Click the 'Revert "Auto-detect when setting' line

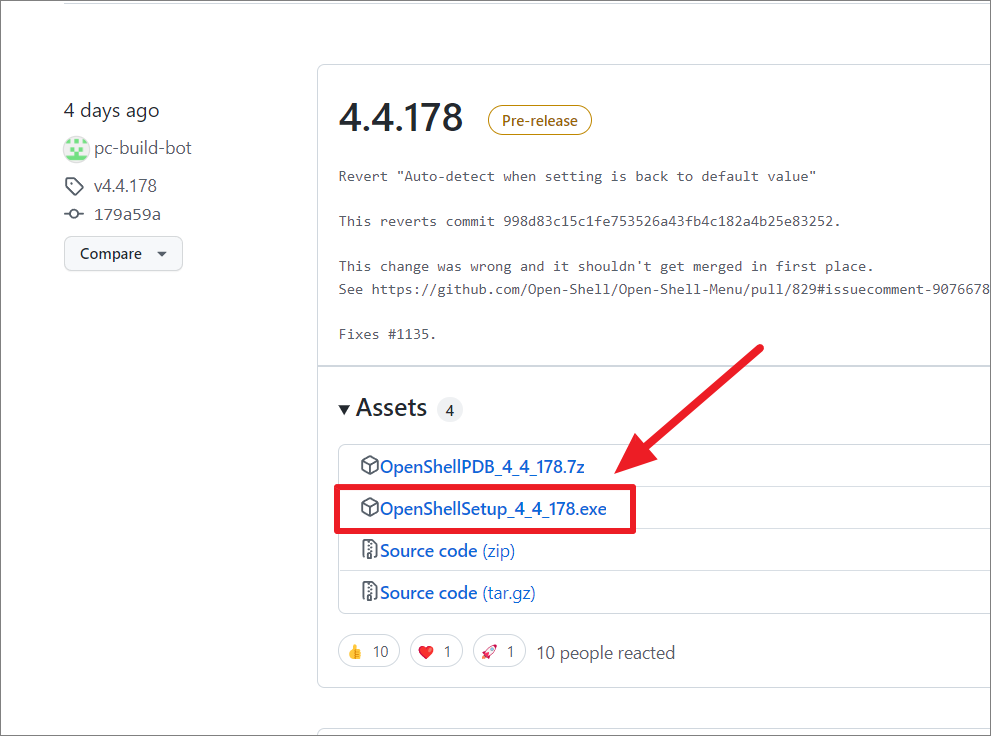pos(577,176)
